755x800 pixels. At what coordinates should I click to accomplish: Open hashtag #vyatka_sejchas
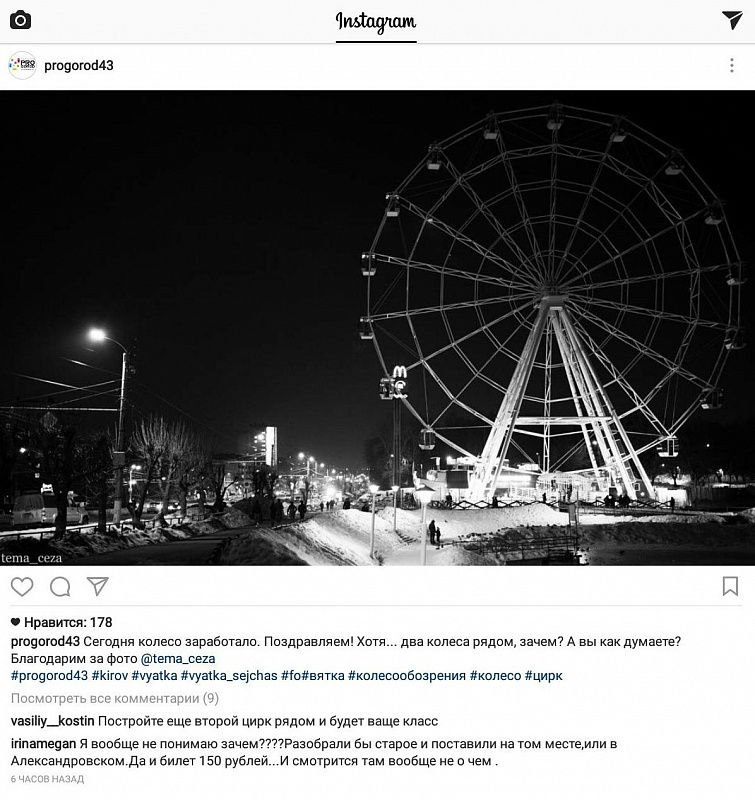pos(229,676)
